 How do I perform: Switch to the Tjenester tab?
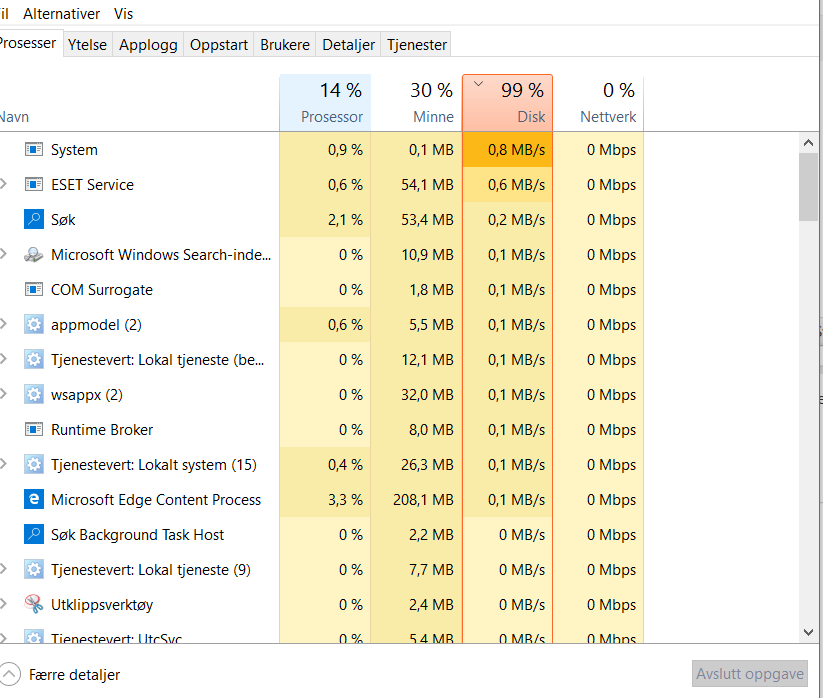417,45
